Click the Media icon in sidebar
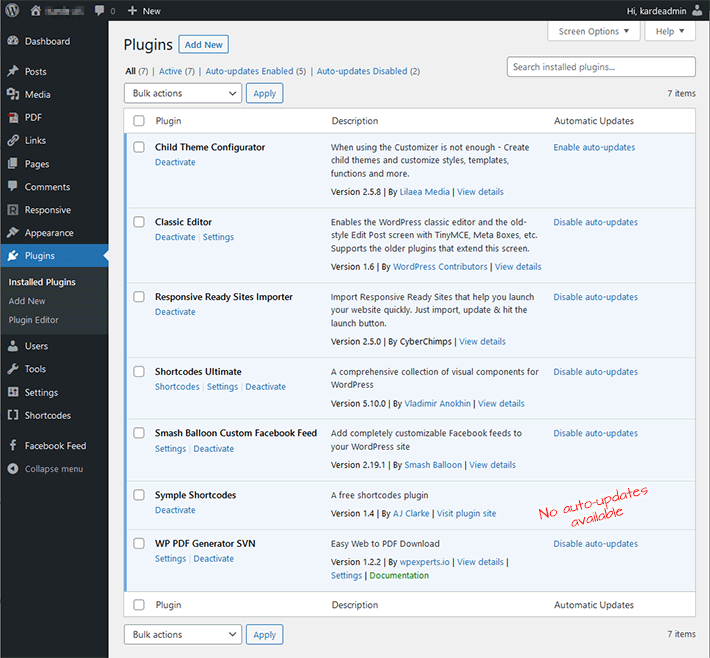Screen dimensions: 710x658 [x=13, y=94]
